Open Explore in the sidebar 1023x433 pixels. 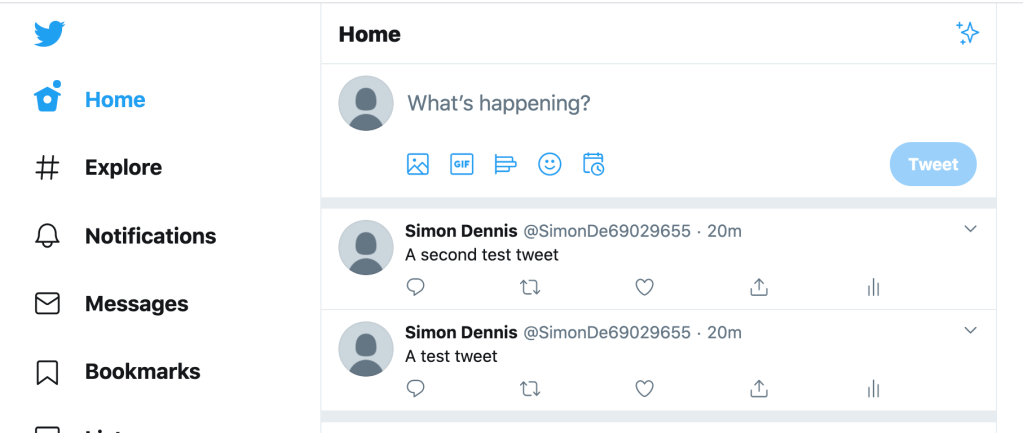pos(99,168)
